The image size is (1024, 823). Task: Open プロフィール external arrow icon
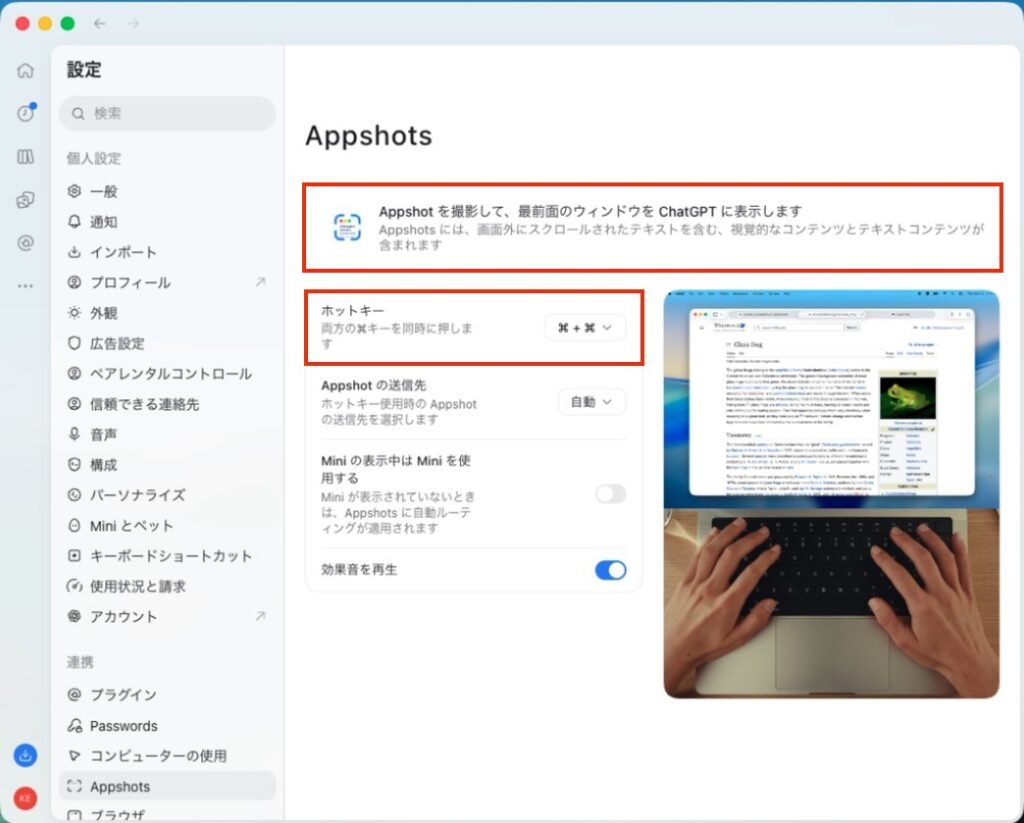(261, 282)
